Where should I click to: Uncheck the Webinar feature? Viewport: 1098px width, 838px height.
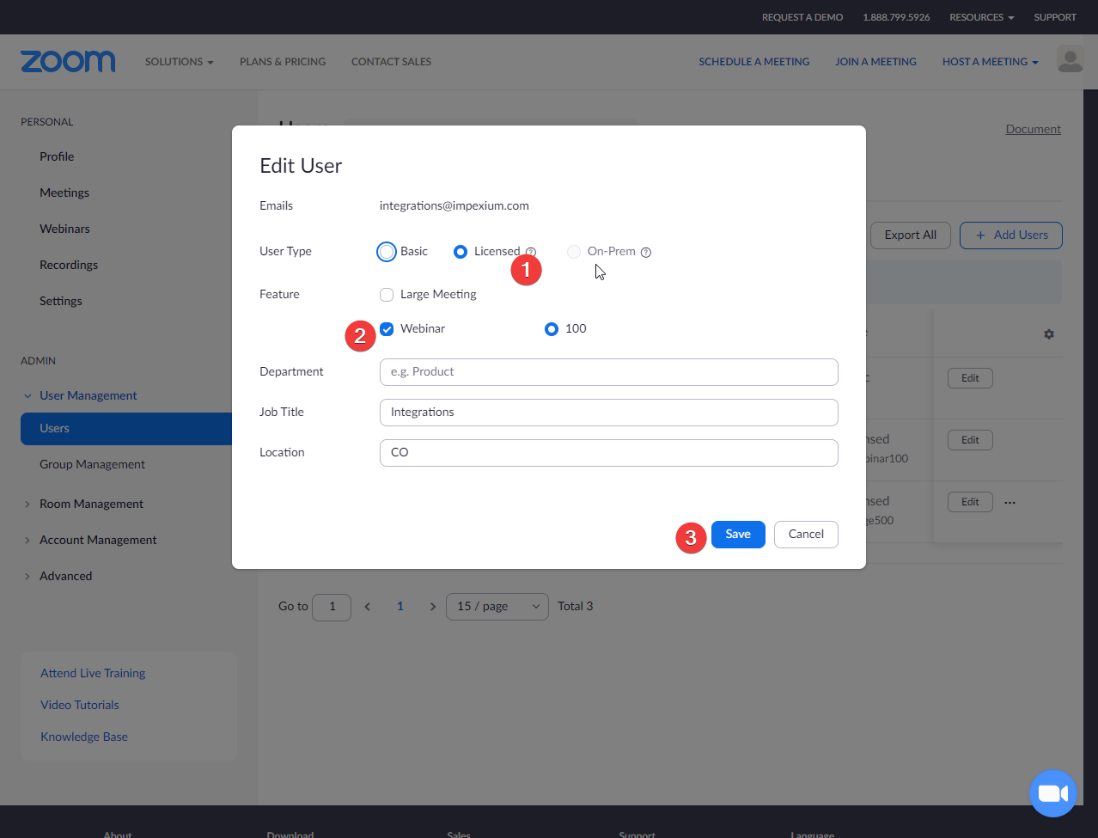(387, 329)
